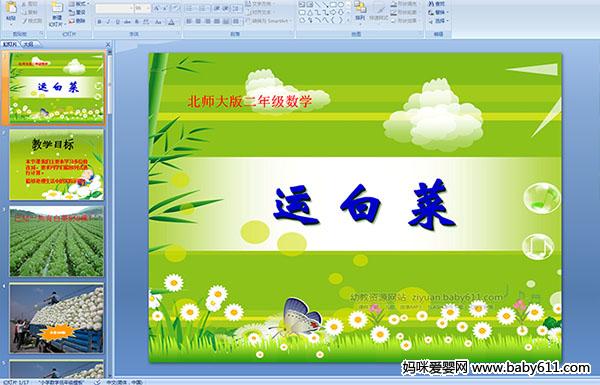Click the Find icon in editing group

click(437, 4)
